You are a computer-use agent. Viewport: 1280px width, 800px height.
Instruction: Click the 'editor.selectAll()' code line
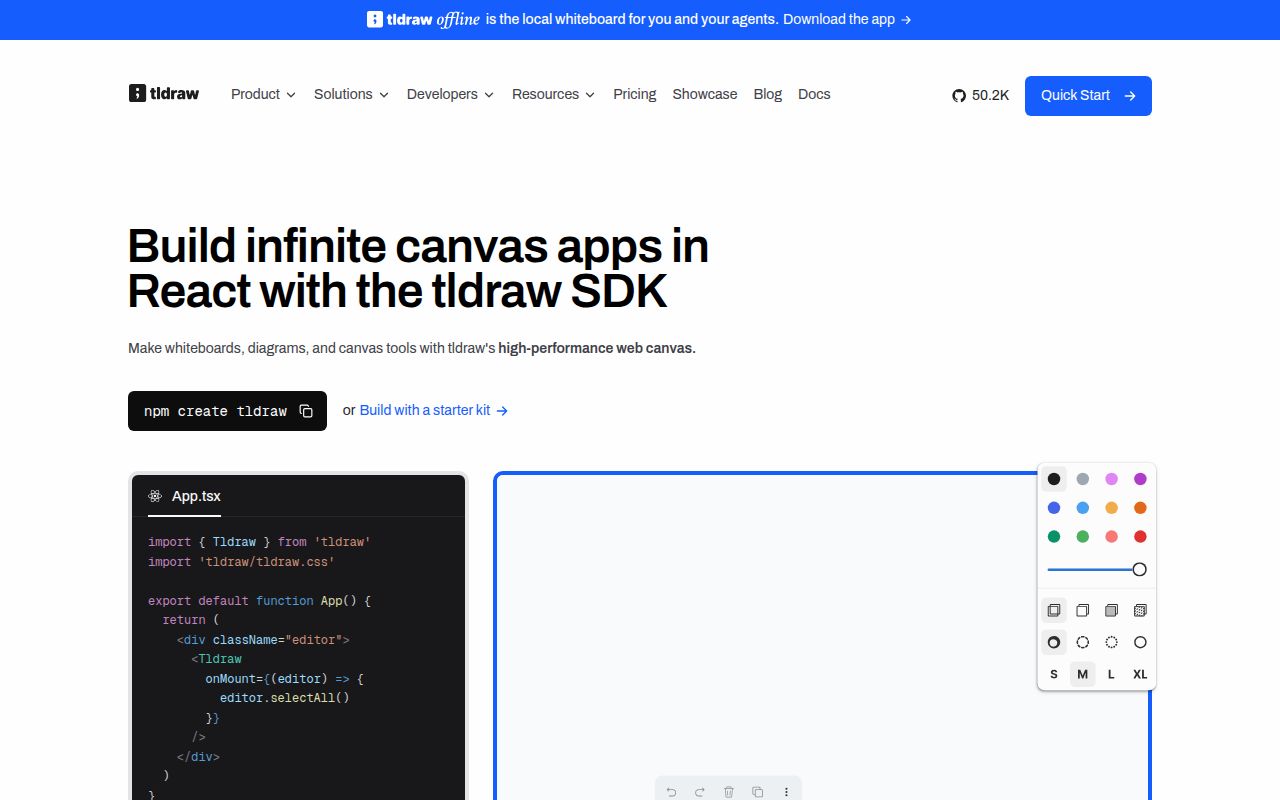click(285, 698)
